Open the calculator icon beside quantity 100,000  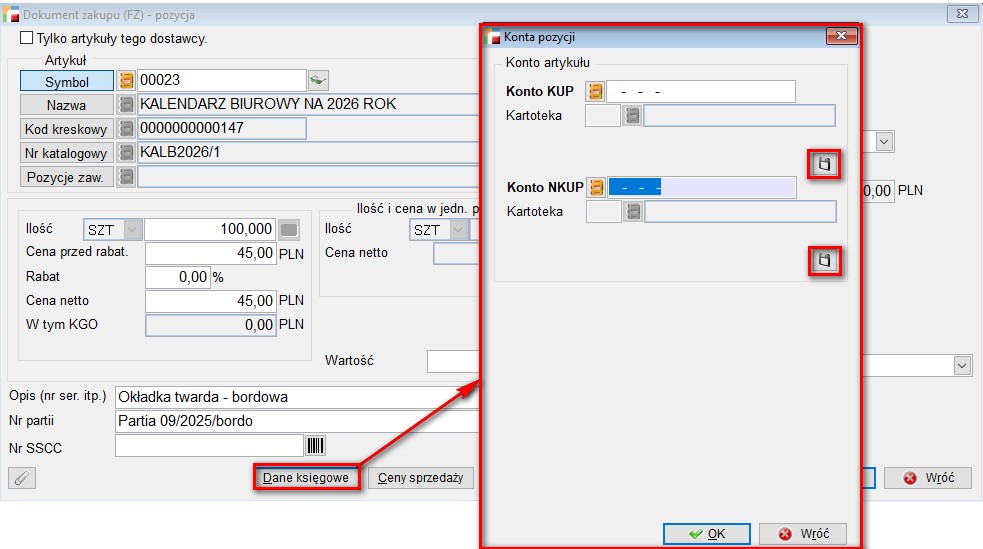289,230
